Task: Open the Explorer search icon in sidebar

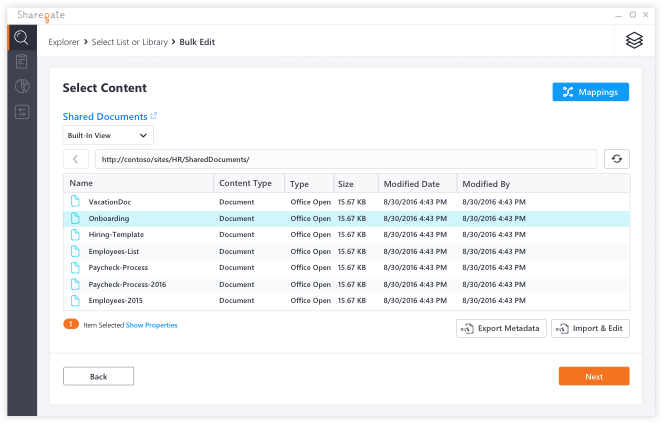Action: click(21, 38)
